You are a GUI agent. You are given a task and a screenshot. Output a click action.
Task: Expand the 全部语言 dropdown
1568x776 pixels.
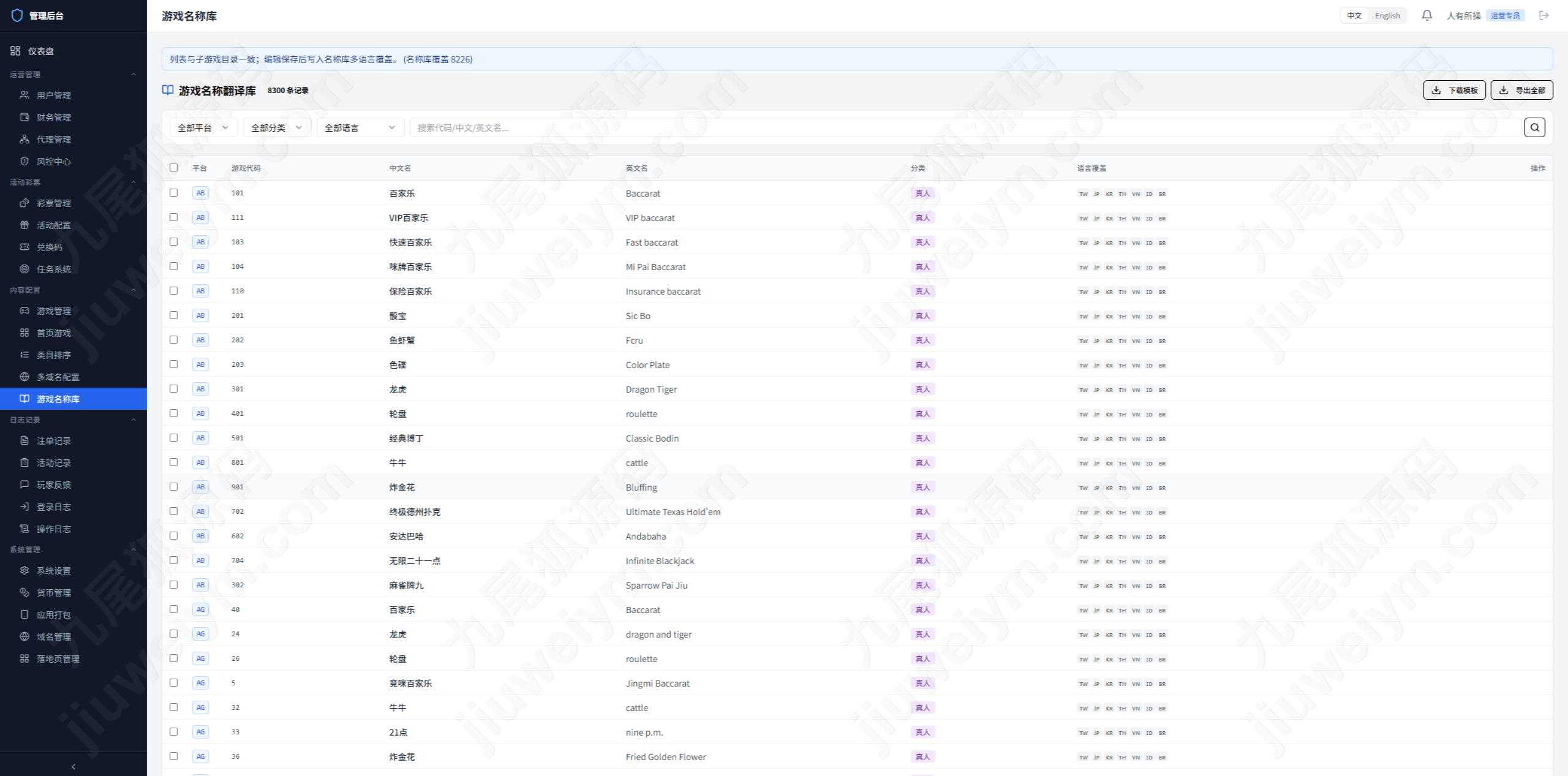pyautogui.click(x=360, y=127)
